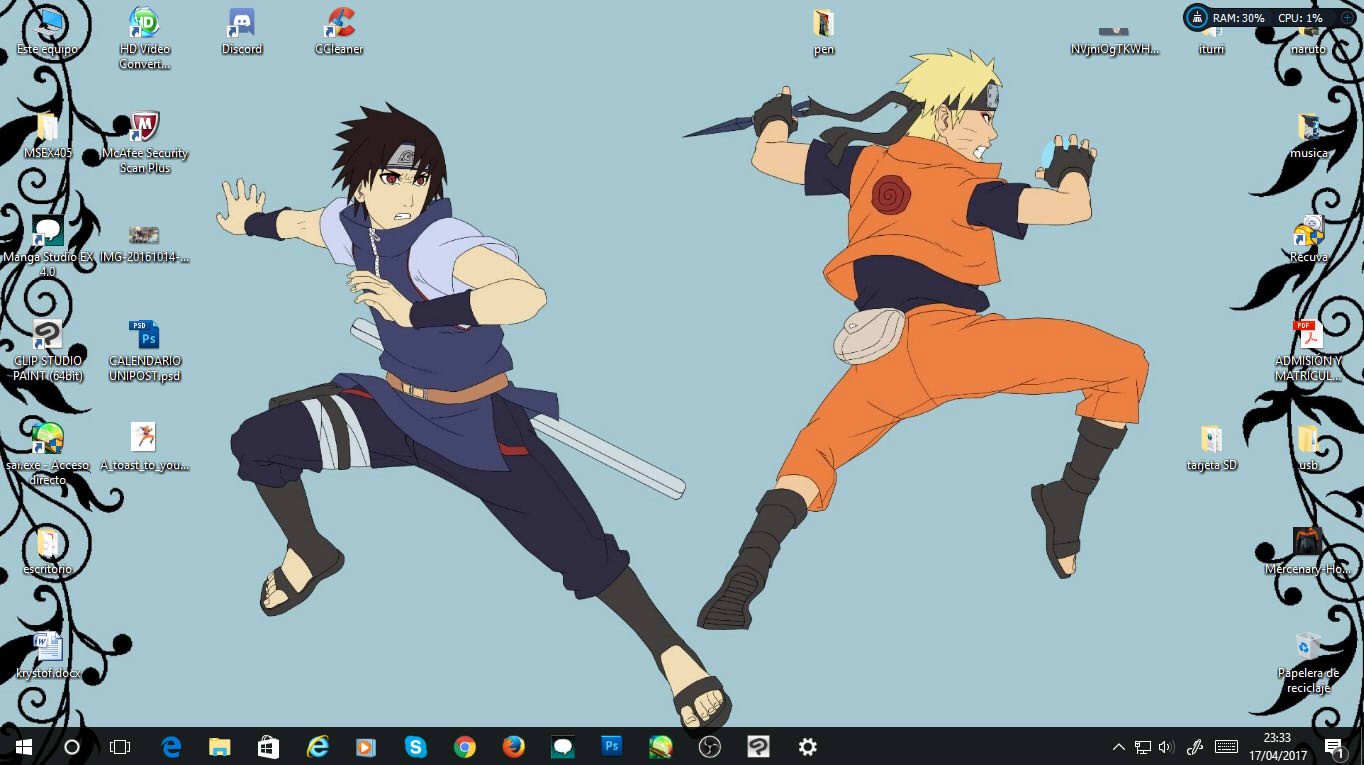Click the pen tablet tray icon
1364x765 pixels.
tap(1194, 747)
